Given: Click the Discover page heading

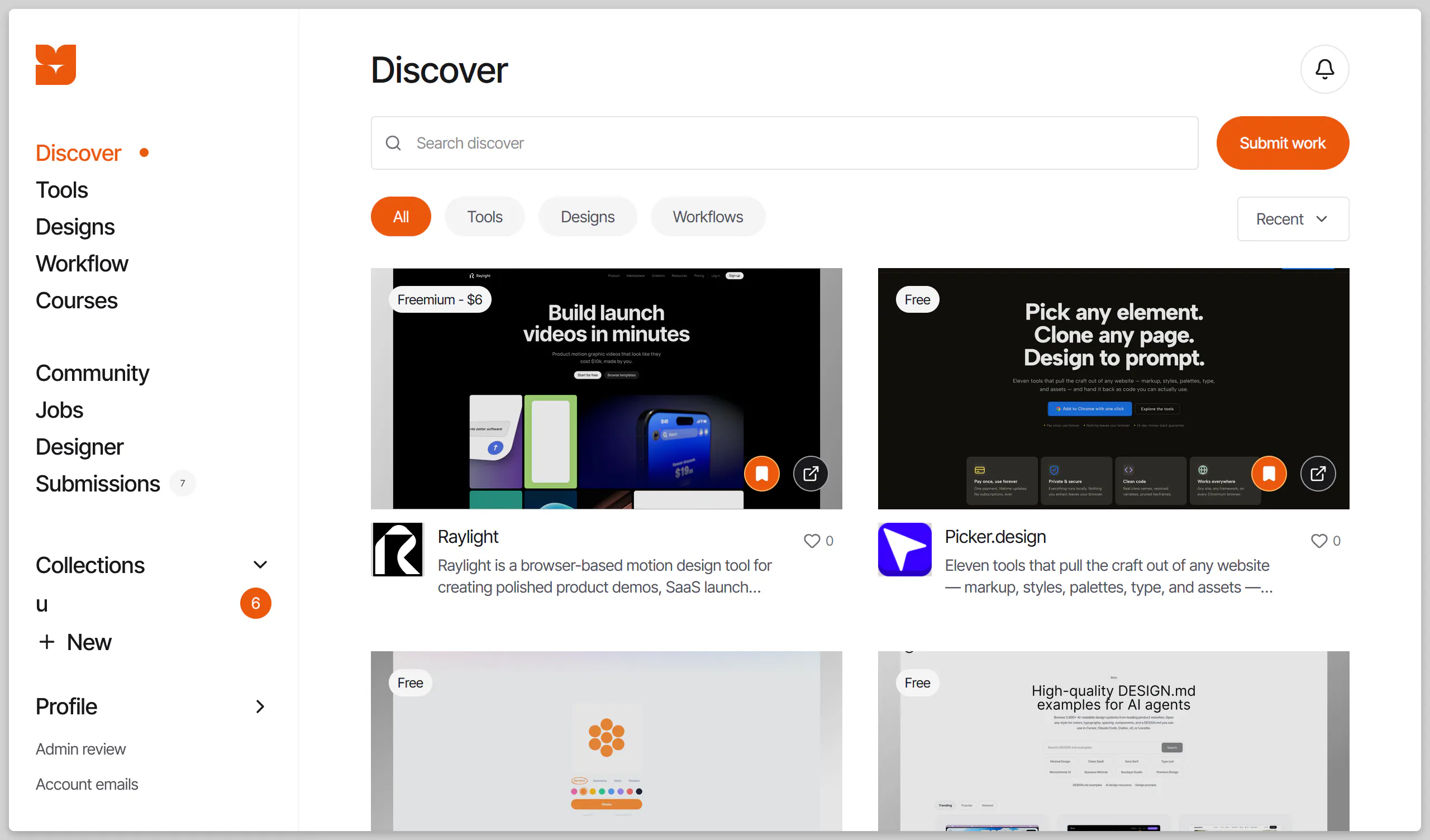Looking at the screenshot, I should (x=439, y=70).
